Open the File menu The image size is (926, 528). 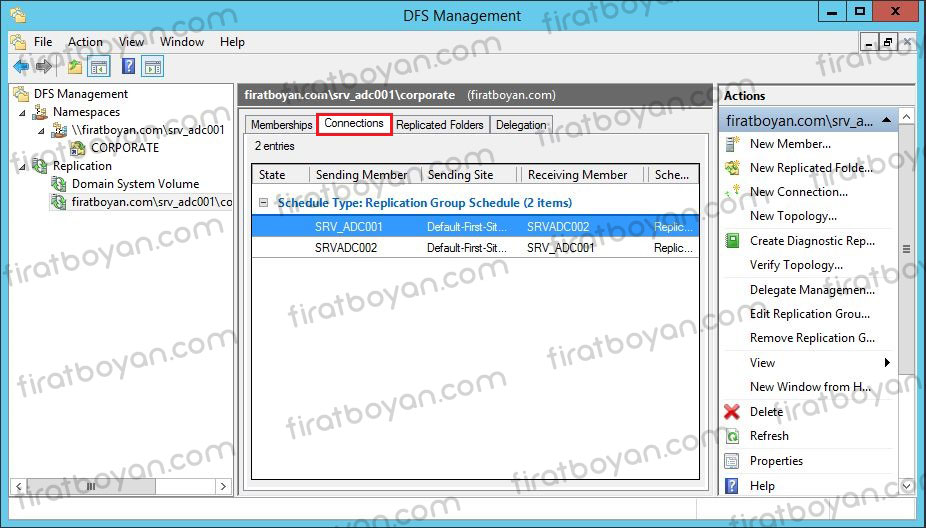pos(43,42)
